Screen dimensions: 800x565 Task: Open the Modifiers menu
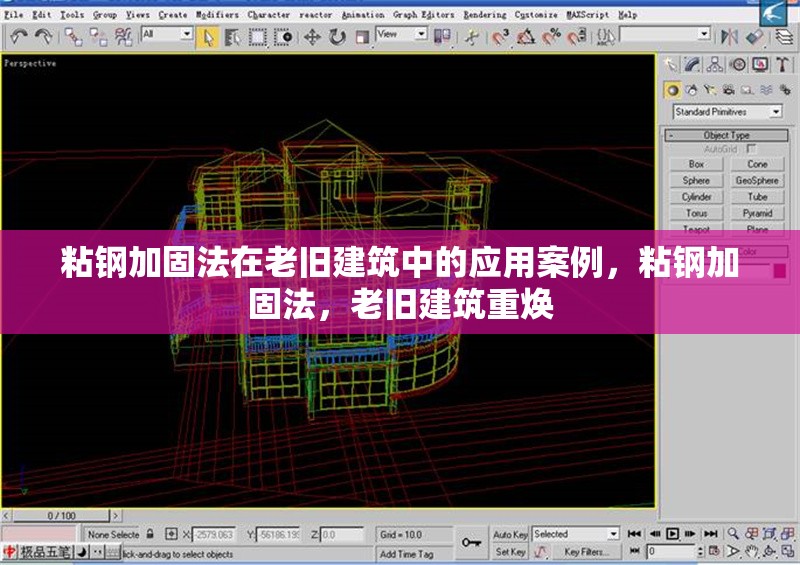(x=217, y=15)
